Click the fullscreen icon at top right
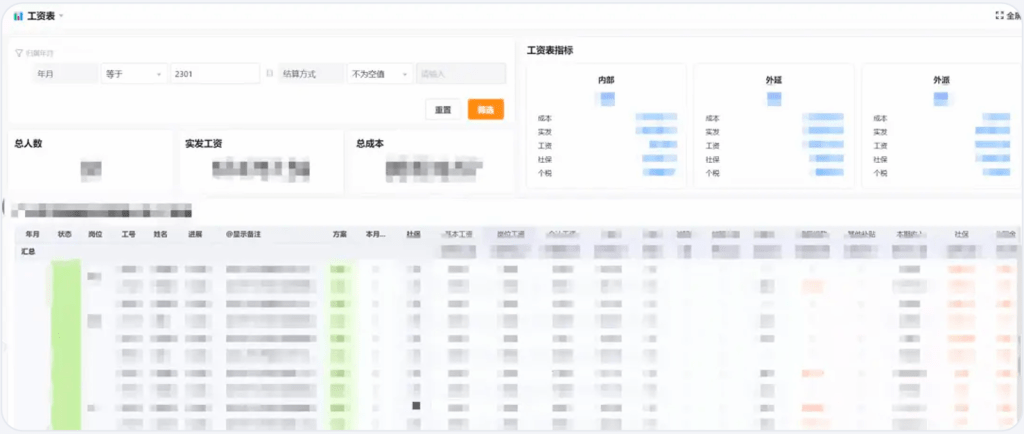Image resolution: width=1024 pixels, height=434 pixels. click(998, 16)
